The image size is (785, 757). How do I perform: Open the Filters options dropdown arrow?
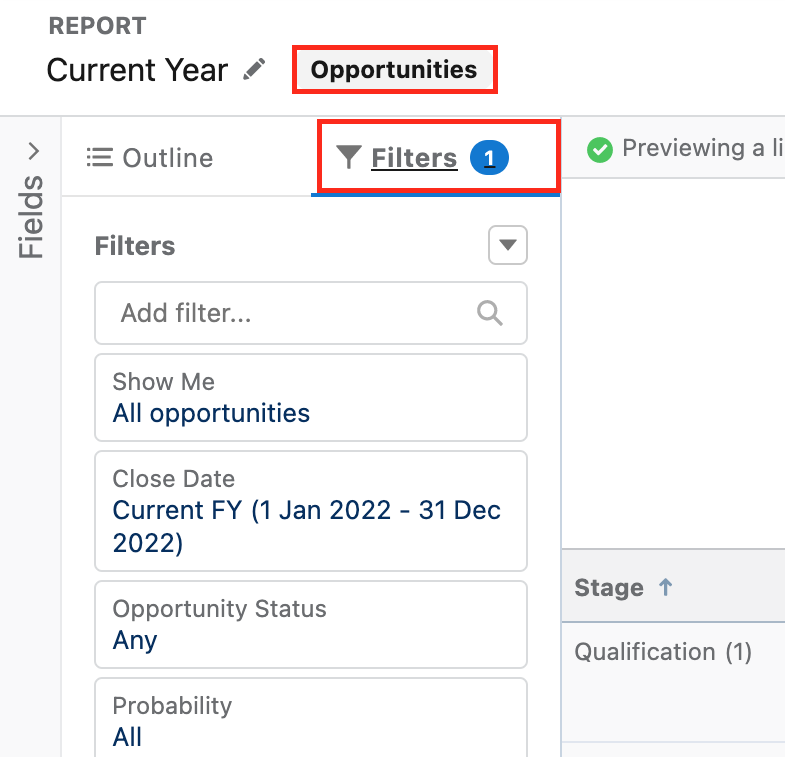tap(508, 245)
